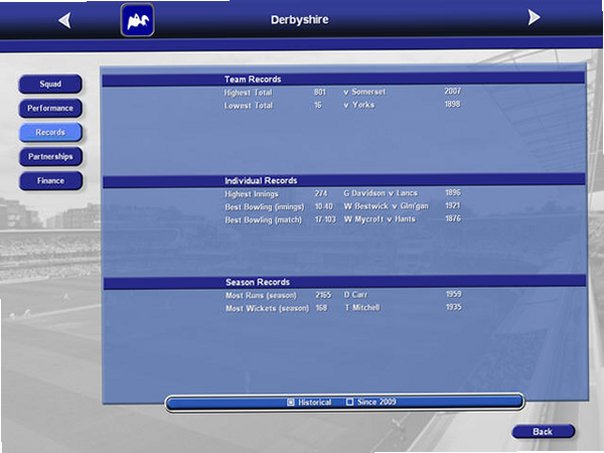604x453 pixels.
Task: Open the Performance section
Action: 50,108
